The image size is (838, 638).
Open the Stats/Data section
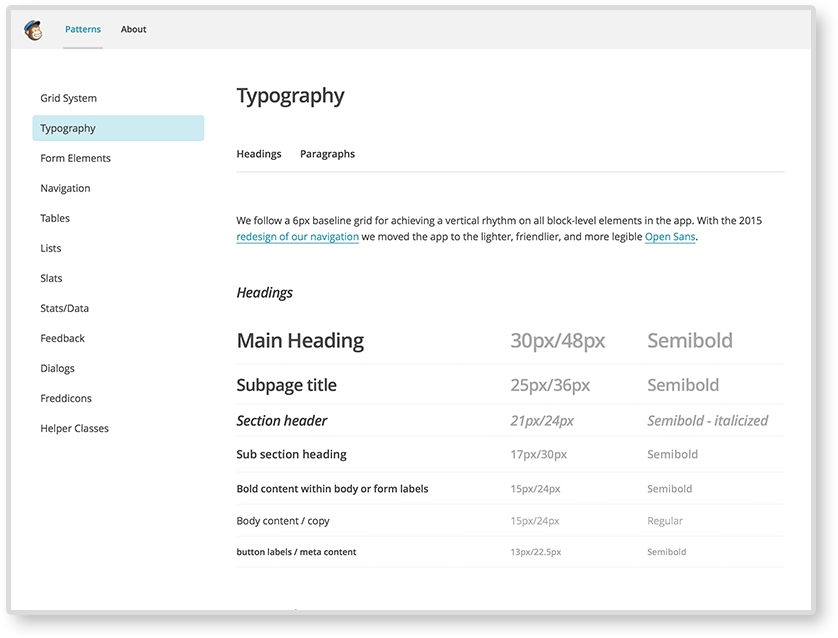click(66, 308)
